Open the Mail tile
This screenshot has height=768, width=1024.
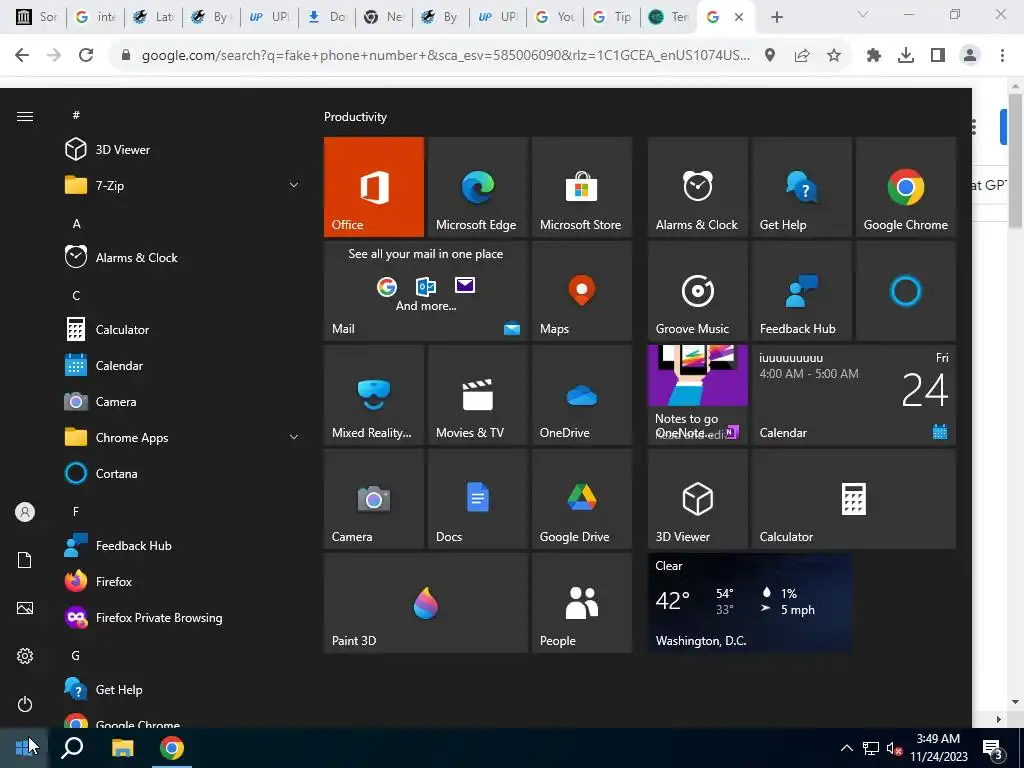pos(426,291)
